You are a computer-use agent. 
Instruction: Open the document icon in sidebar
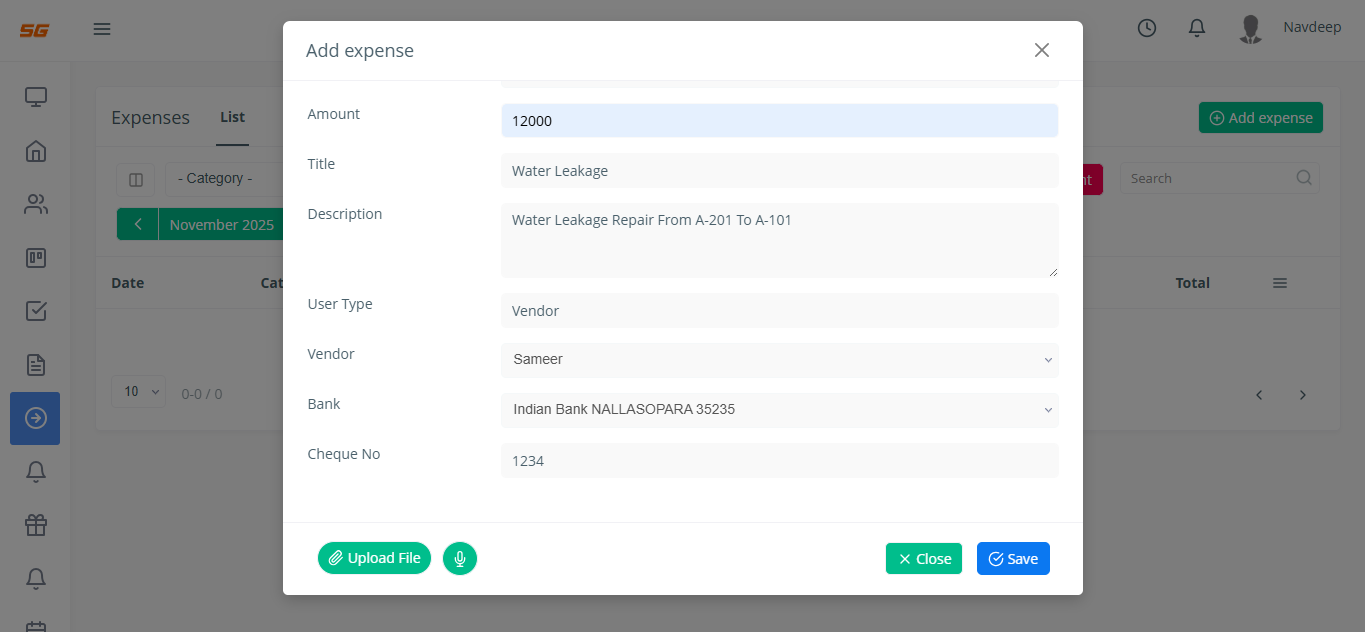pos(36,365)
